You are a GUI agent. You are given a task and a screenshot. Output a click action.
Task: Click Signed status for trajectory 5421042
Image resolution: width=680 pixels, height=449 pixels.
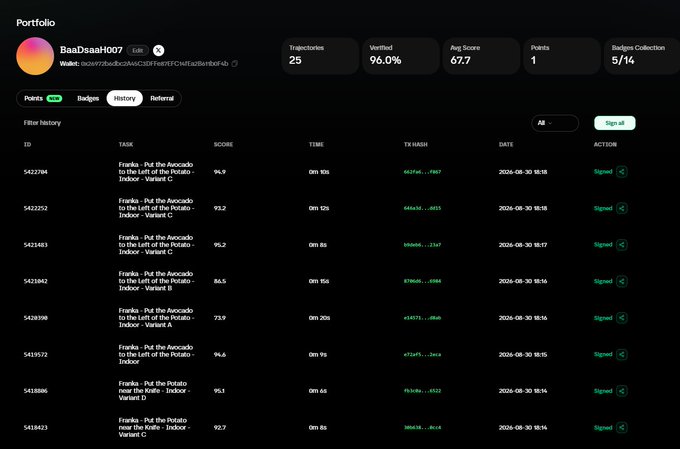click(603, 281)
